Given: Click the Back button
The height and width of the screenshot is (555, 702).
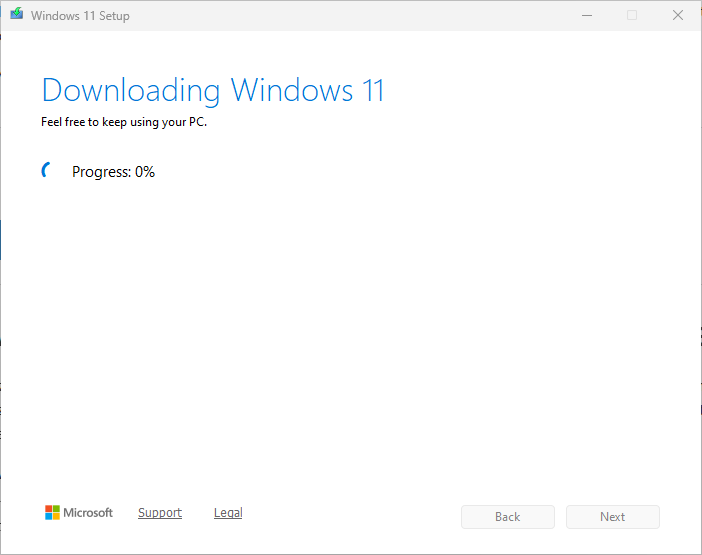Looking at the screenshot, I should 508,517.
